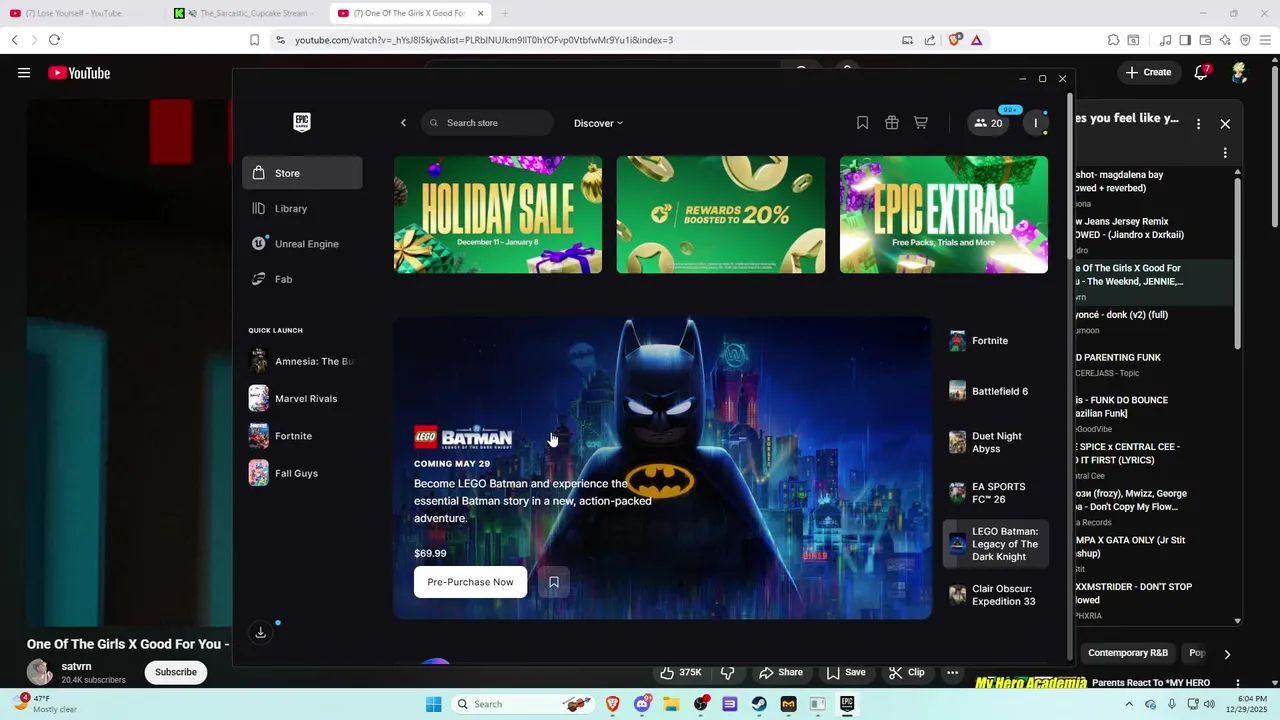Clip the YouTube video

click(x=907, y=672)
